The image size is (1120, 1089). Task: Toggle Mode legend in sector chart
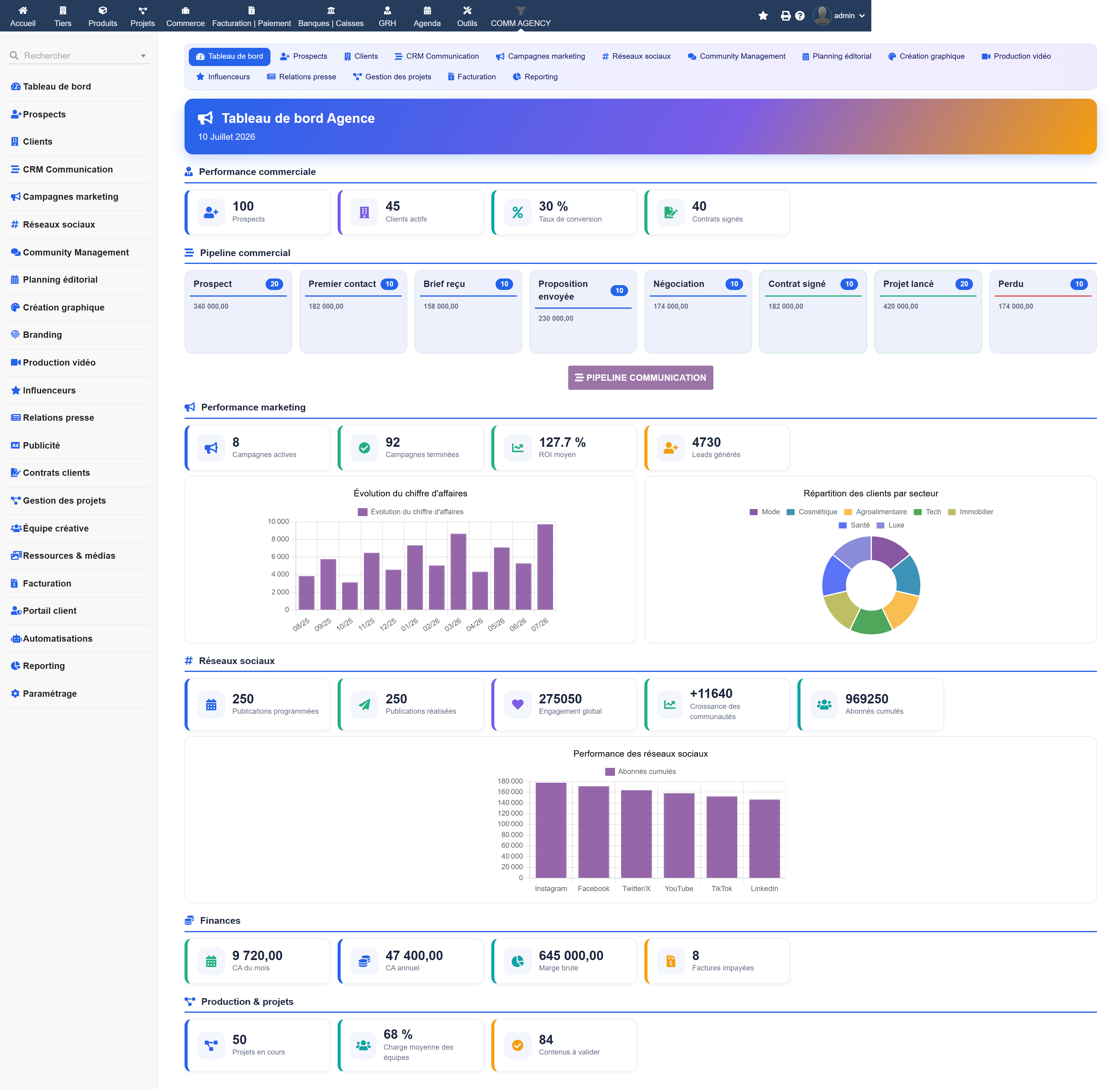pos(765,512)
